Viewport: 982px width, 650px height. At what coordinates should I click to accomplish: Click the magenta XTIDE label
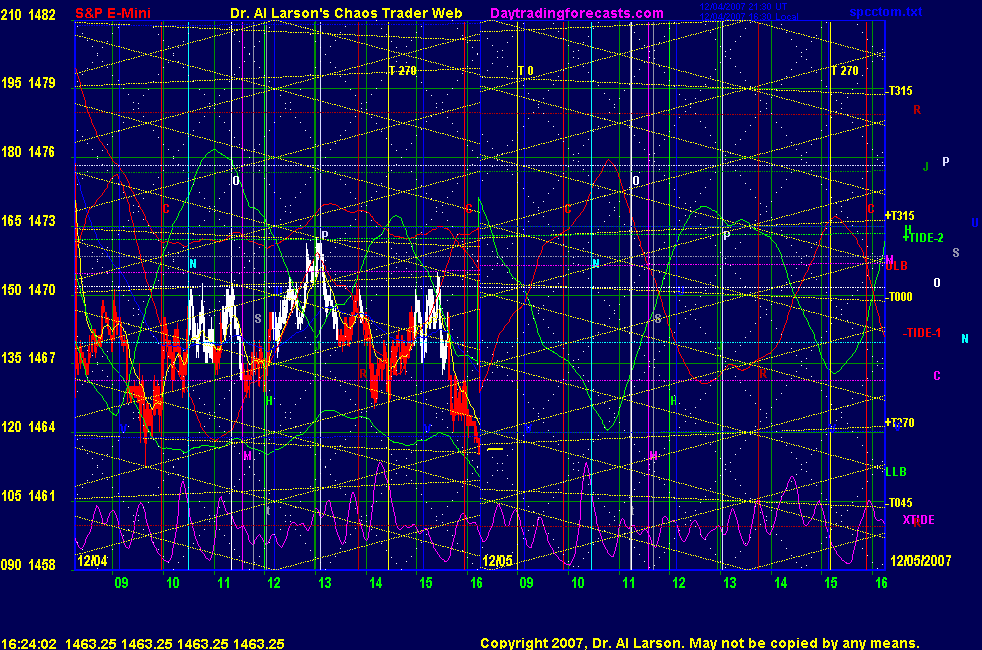pos(918,520)
